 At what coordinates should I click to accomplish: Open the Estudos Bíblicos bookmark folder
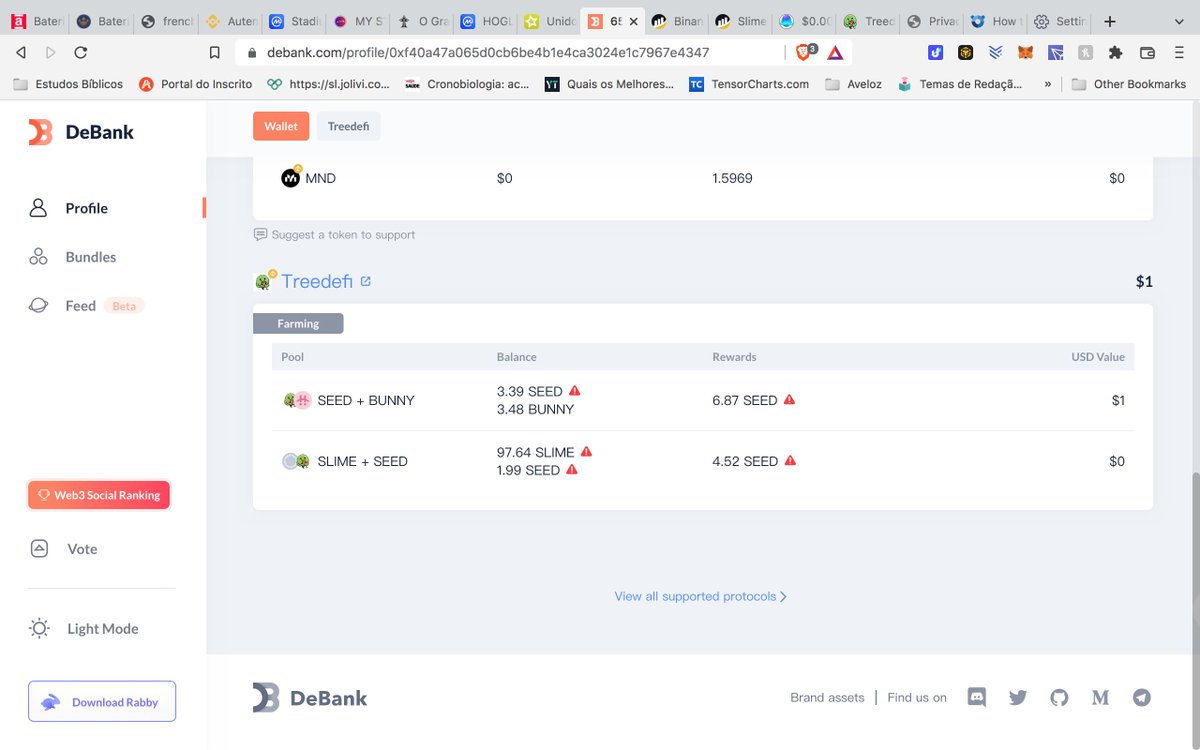point(68,84)
